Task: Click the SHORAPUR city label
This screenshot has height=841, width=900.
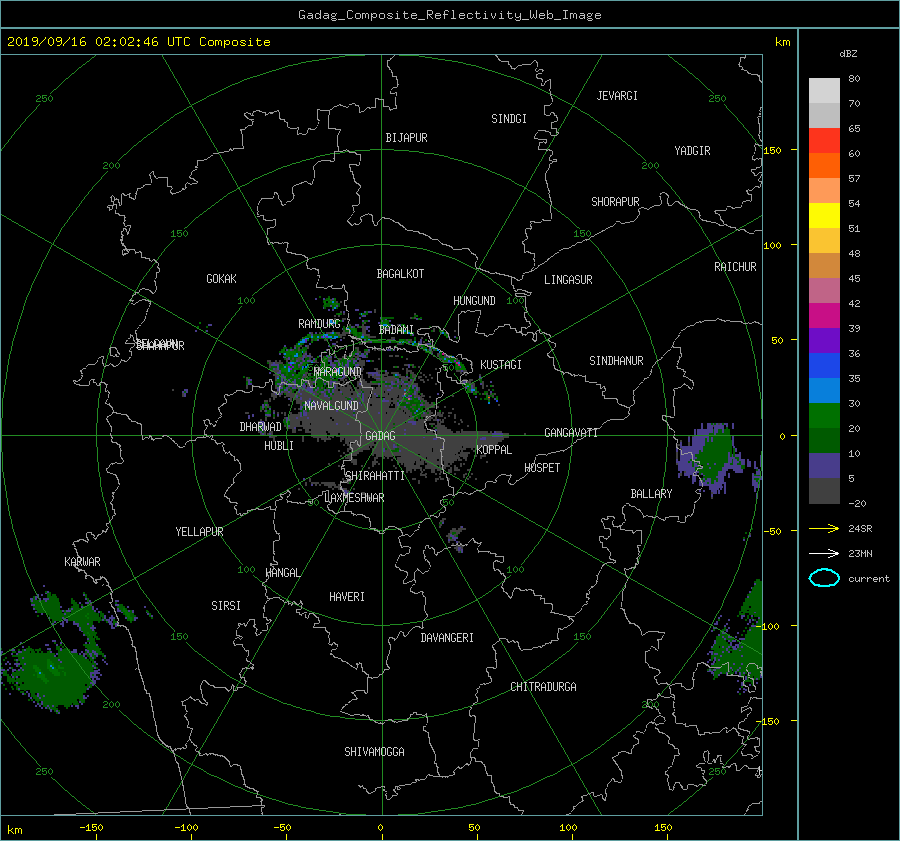Action: 615,202
